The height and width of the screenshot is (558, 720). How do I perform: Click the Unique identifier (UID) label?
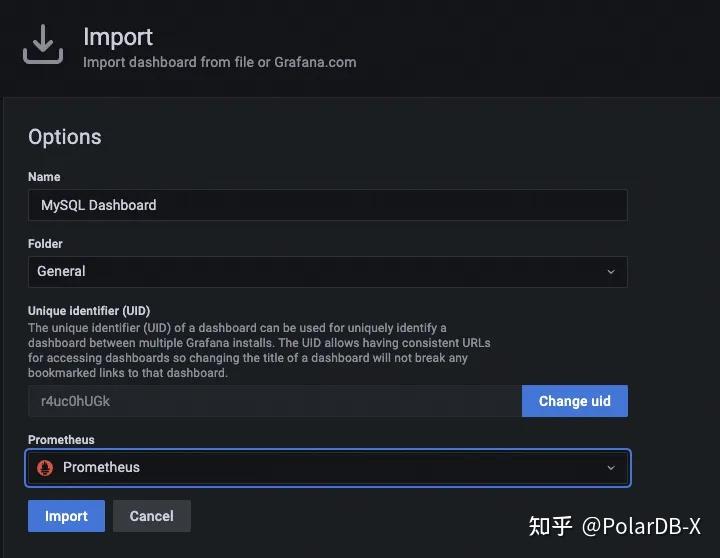89,311
